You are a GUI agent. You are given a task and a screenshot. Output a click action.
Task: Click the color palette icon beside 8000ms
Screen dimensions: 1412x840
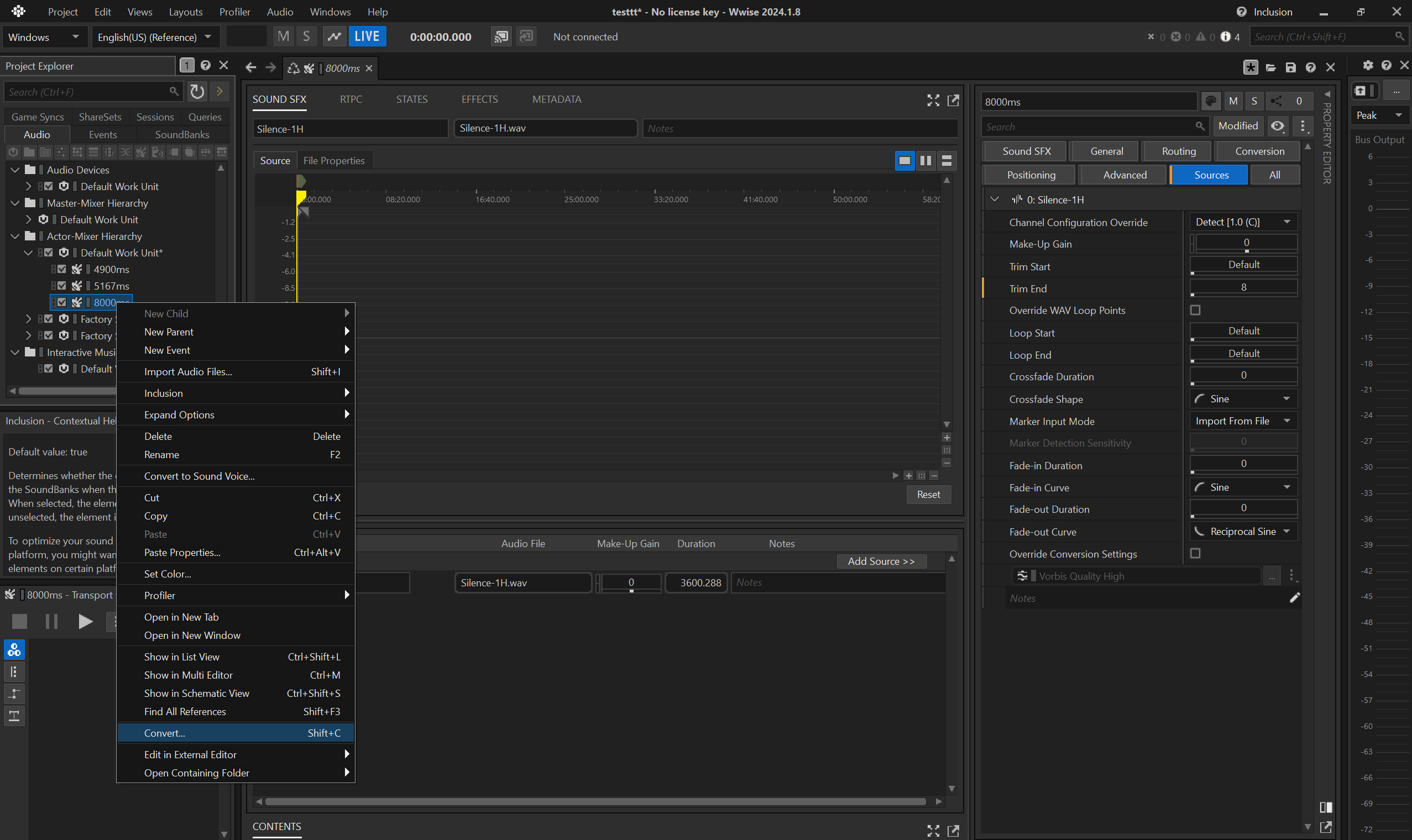(x=1210, y=101)
